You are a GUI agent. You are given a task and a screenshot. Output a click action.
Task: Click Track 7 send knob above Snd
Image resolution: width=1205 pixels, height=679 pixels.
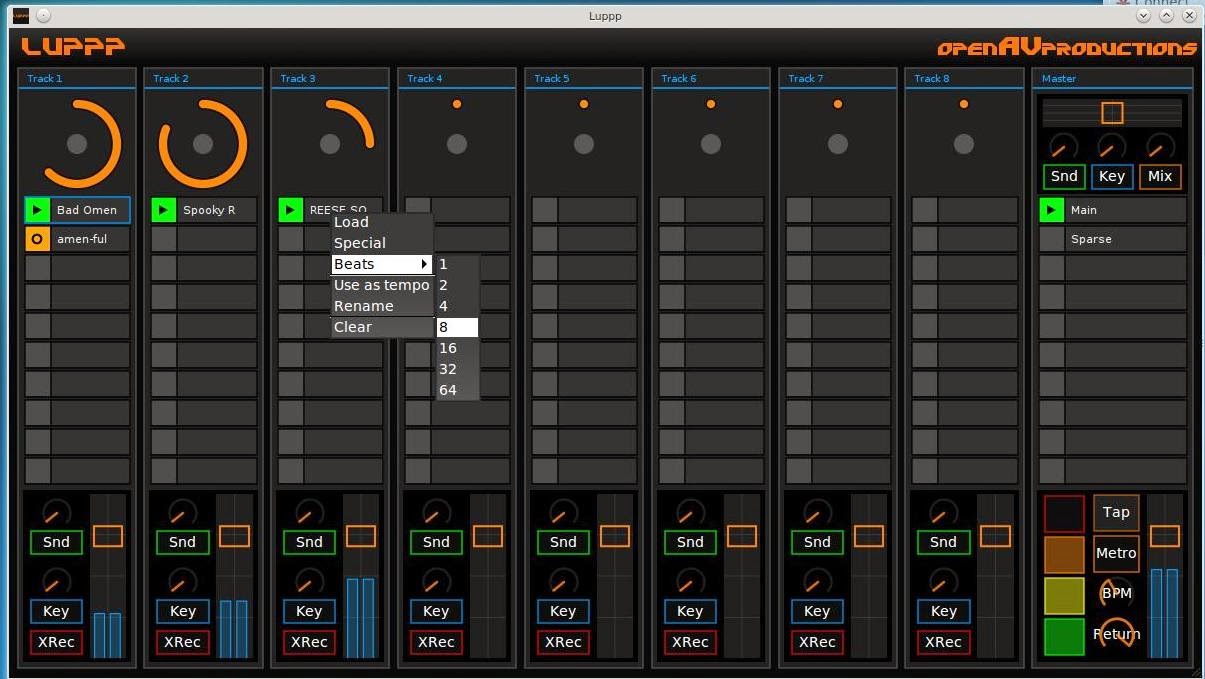tap(817, 513)
